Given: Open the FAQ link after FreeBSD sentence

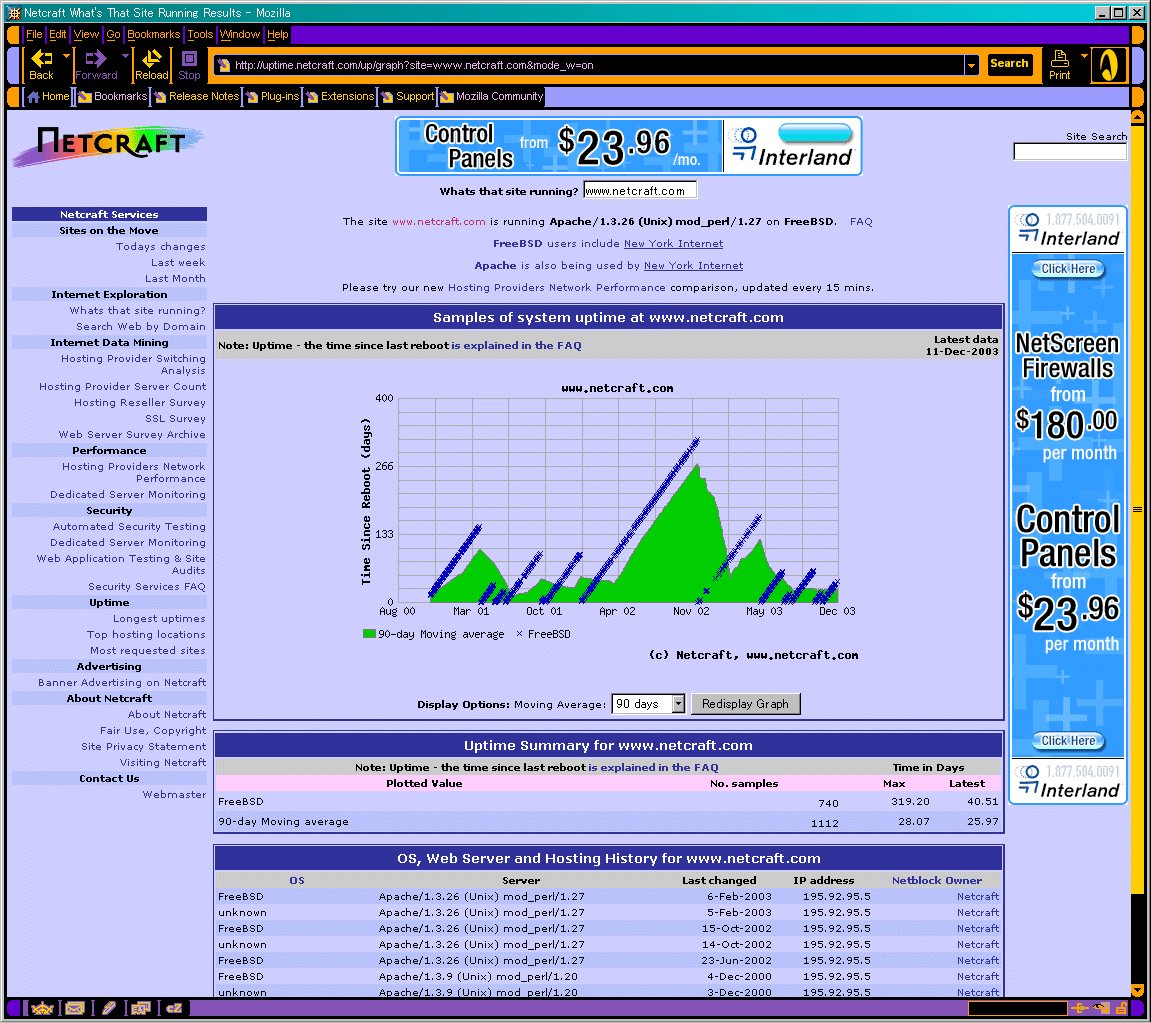Looking at the screenshot, I should (x=861, y=222).
